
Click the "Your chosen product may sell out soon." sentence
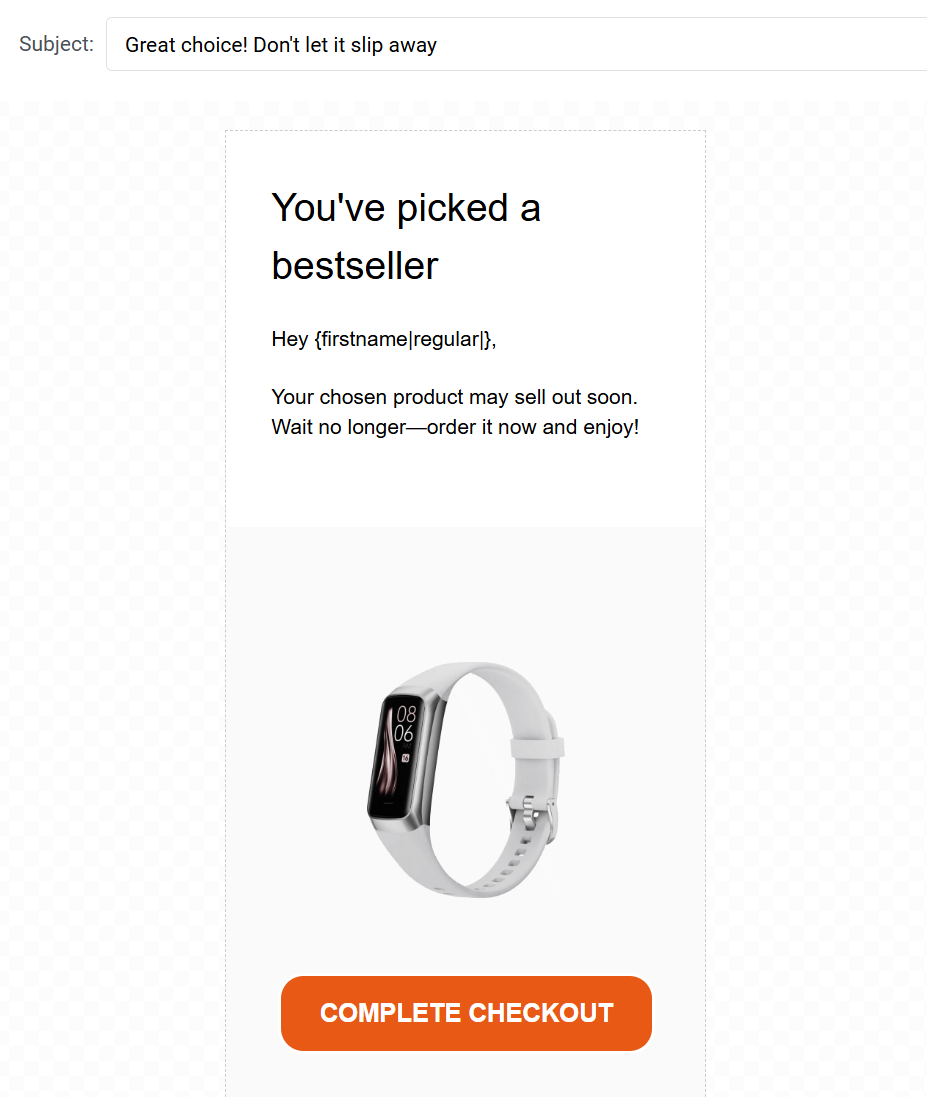click(x=454, y=397)
